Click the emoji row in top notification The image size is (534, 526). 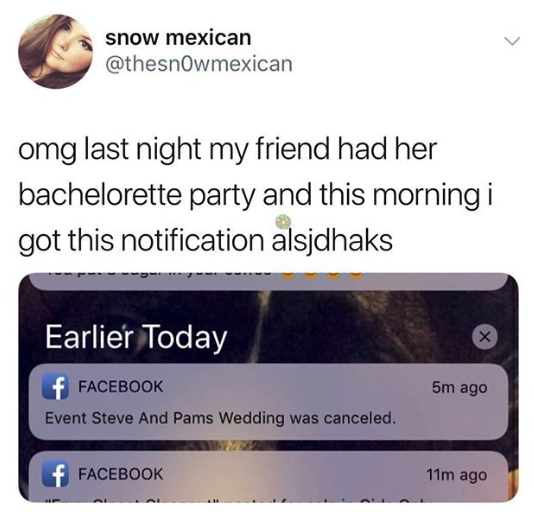coord(322,275)
